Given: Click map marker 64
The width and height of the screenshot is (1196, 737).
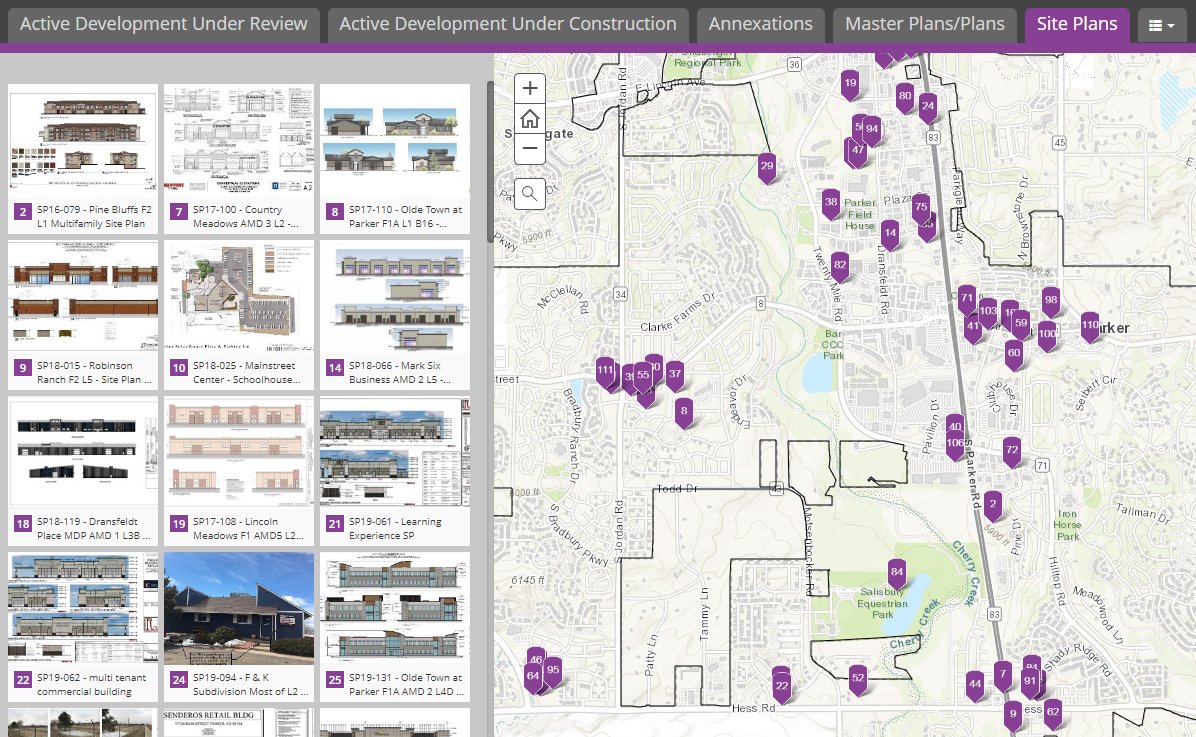Looking at the screenshot, I should (x=533, y=678).
